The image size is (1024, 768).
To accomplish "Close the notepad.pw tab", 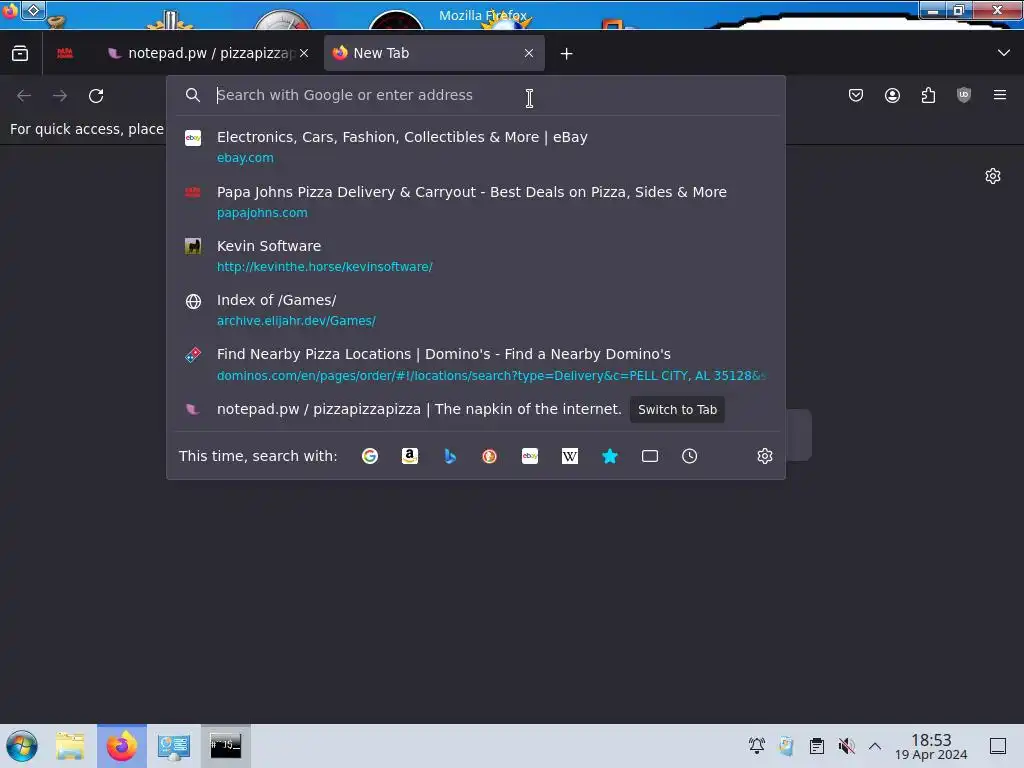I will click(x=304, y=54).
